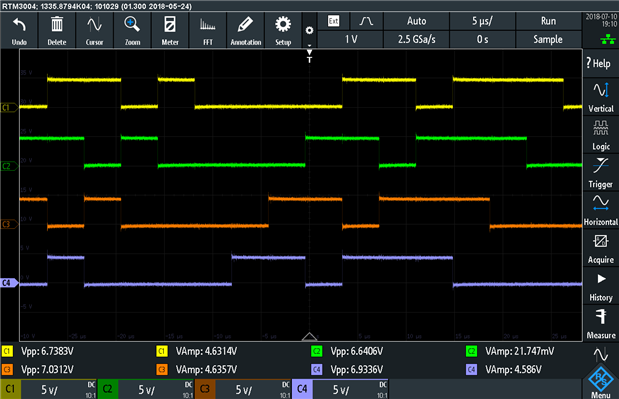The height and width of the screenshot is (399, 619).
Task: Click the bottom time reference triangle
Action: click(x=309, y=336)
